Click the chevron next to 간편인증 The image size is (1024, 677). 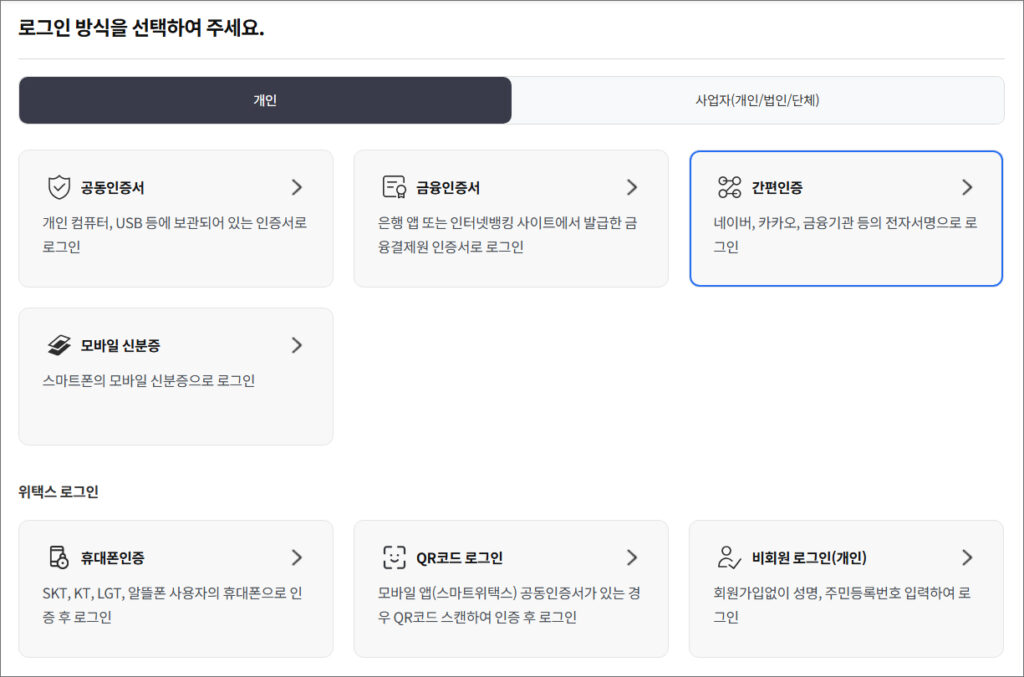coord(966,187)
